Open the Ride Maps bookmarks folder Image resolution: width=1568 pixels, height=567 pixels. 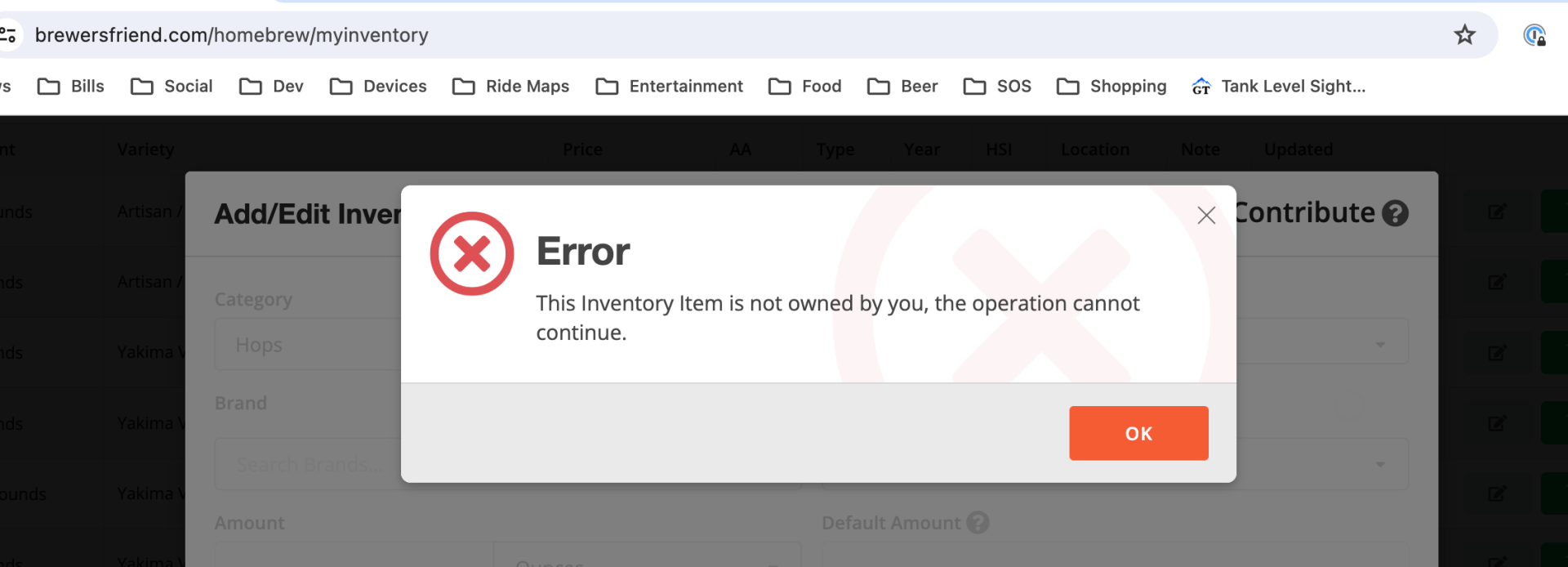click(x=510, y=87)
